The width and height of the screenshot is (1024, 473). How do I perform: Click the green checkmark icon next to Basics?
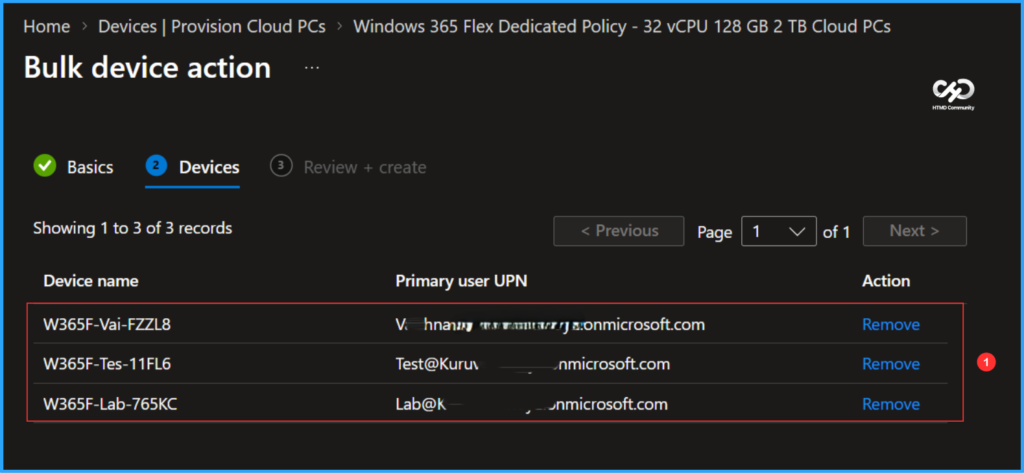(x=44, y=166)
